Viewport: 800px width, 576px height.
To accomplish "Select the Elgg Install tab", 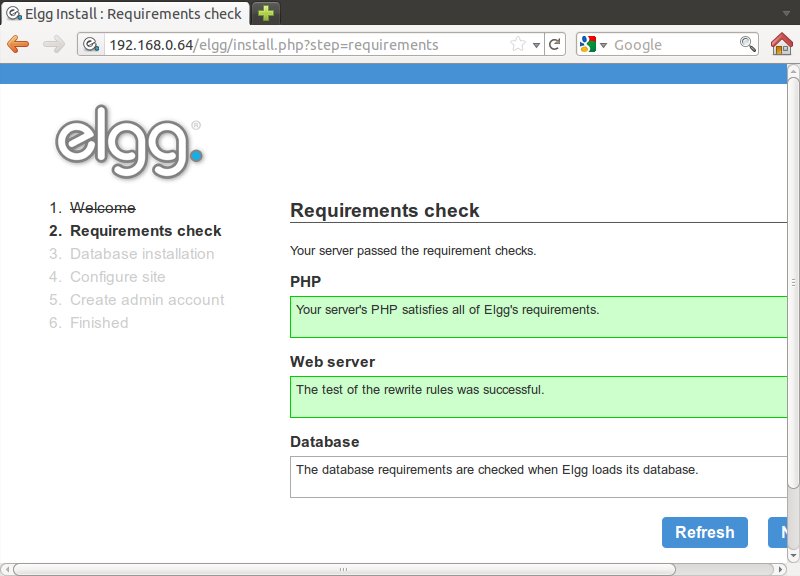I will (x=126, y=13).
